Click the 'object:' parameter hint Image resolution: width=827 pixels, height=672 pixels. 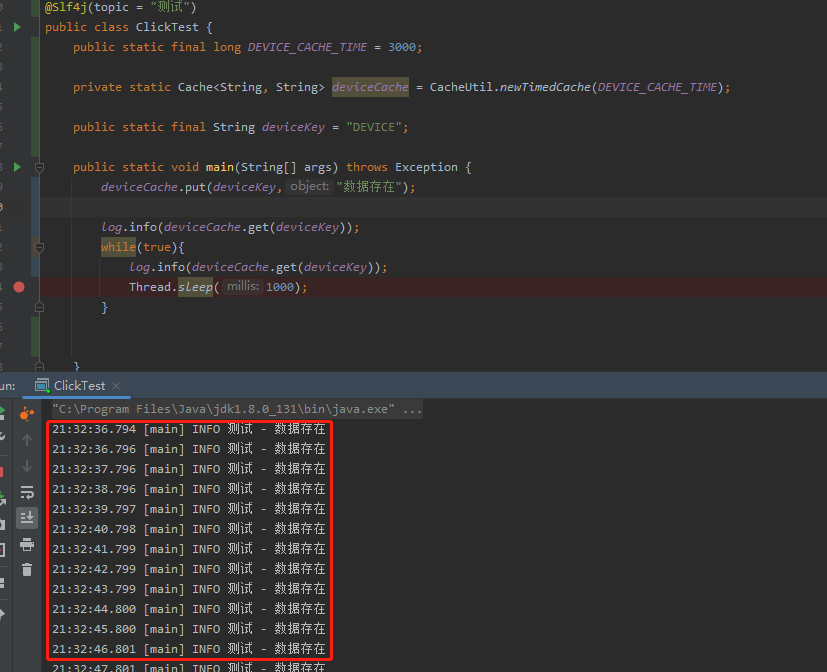pyautogui.click(x=309, y=187)
